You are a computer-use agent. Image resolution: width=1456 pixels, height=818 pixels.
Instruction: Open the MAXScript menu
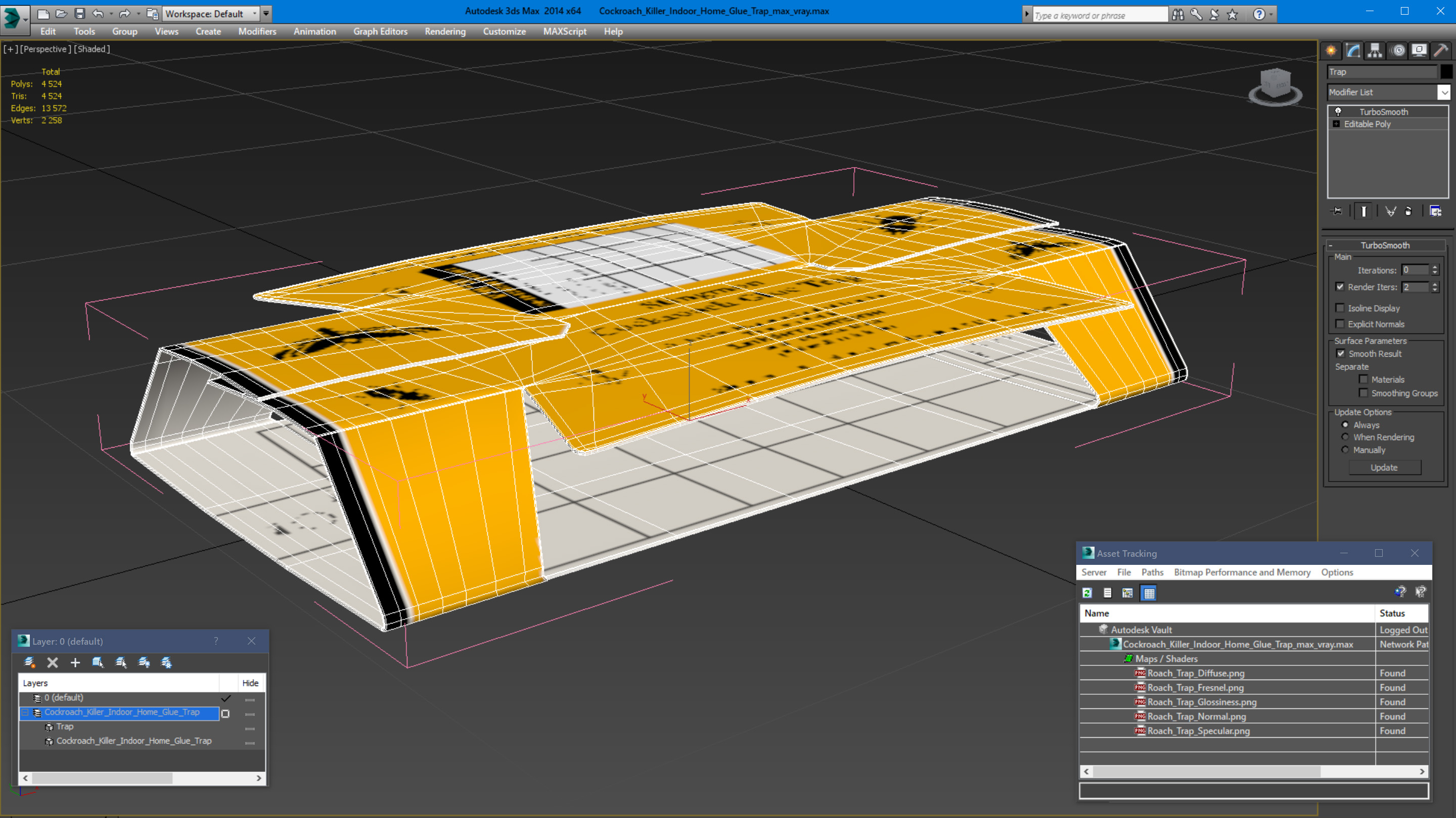565,32
